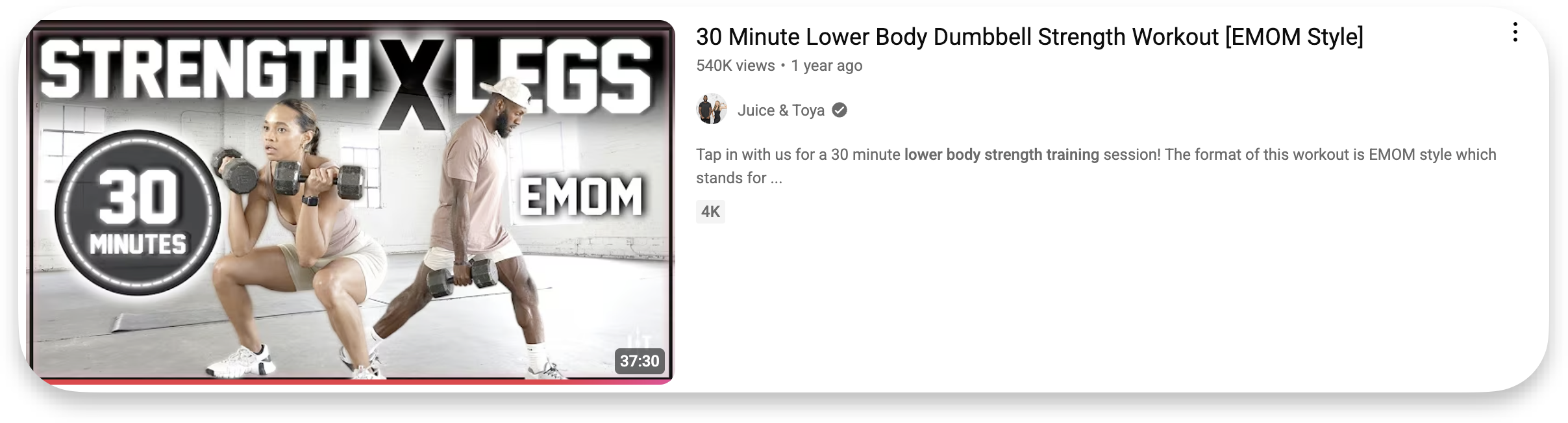Click the Juice & Toya channel avatar
The height and width of the screenshot is (423, 1568).
point(712,109)
